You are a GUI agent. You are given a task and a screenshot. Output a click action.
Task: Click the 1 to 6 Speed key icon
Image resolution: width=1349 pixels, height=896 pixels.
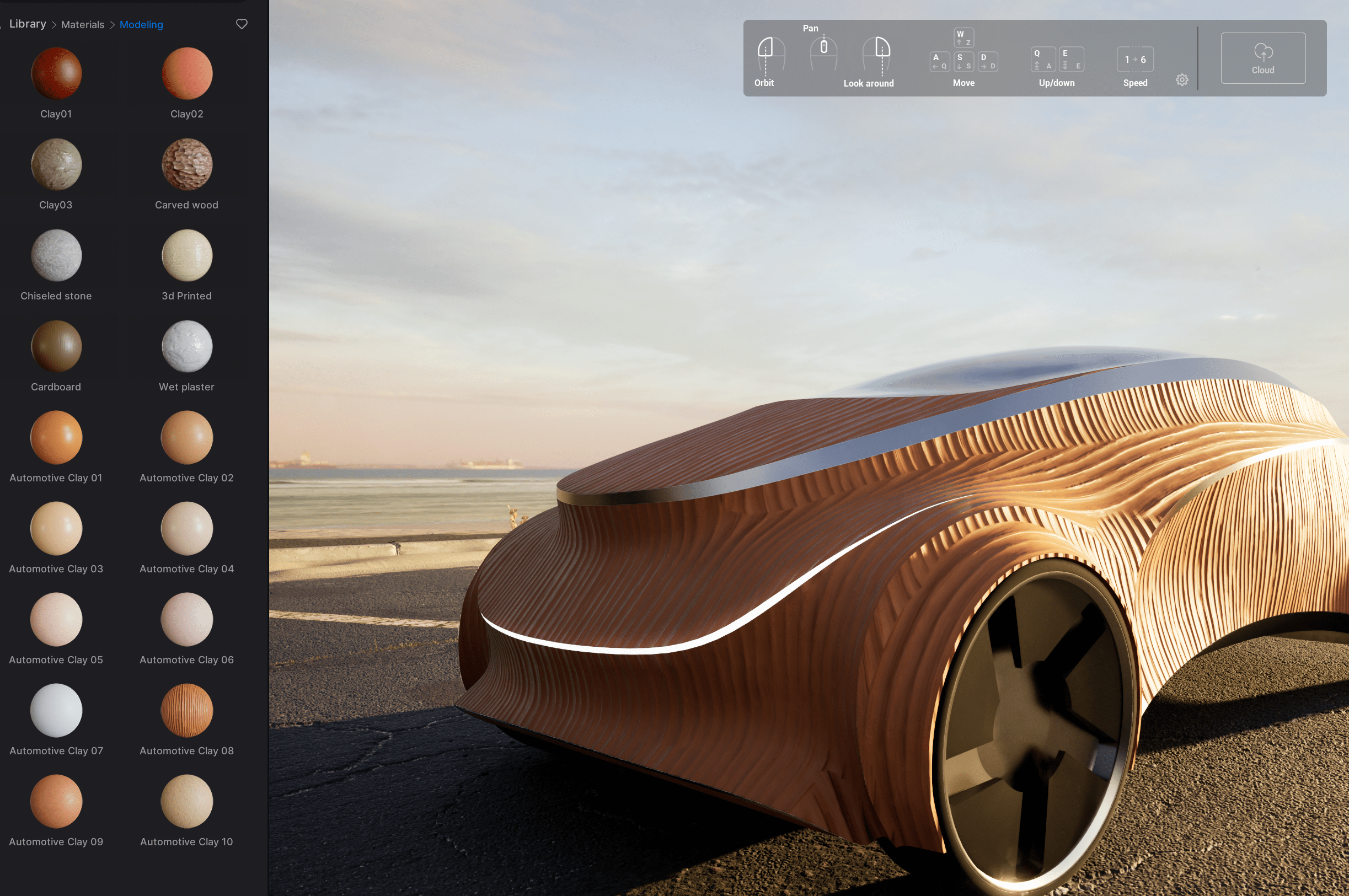point(1135,60)
